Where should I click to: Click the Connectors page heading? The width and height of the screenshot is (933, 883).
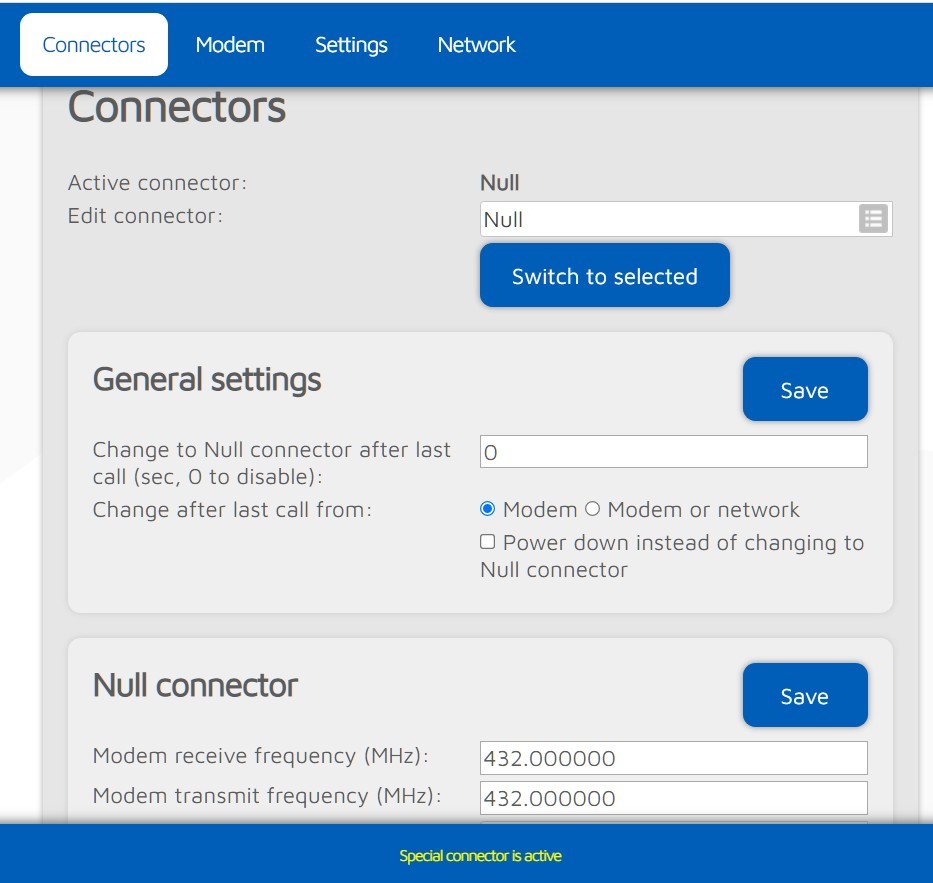pos(177,107)
